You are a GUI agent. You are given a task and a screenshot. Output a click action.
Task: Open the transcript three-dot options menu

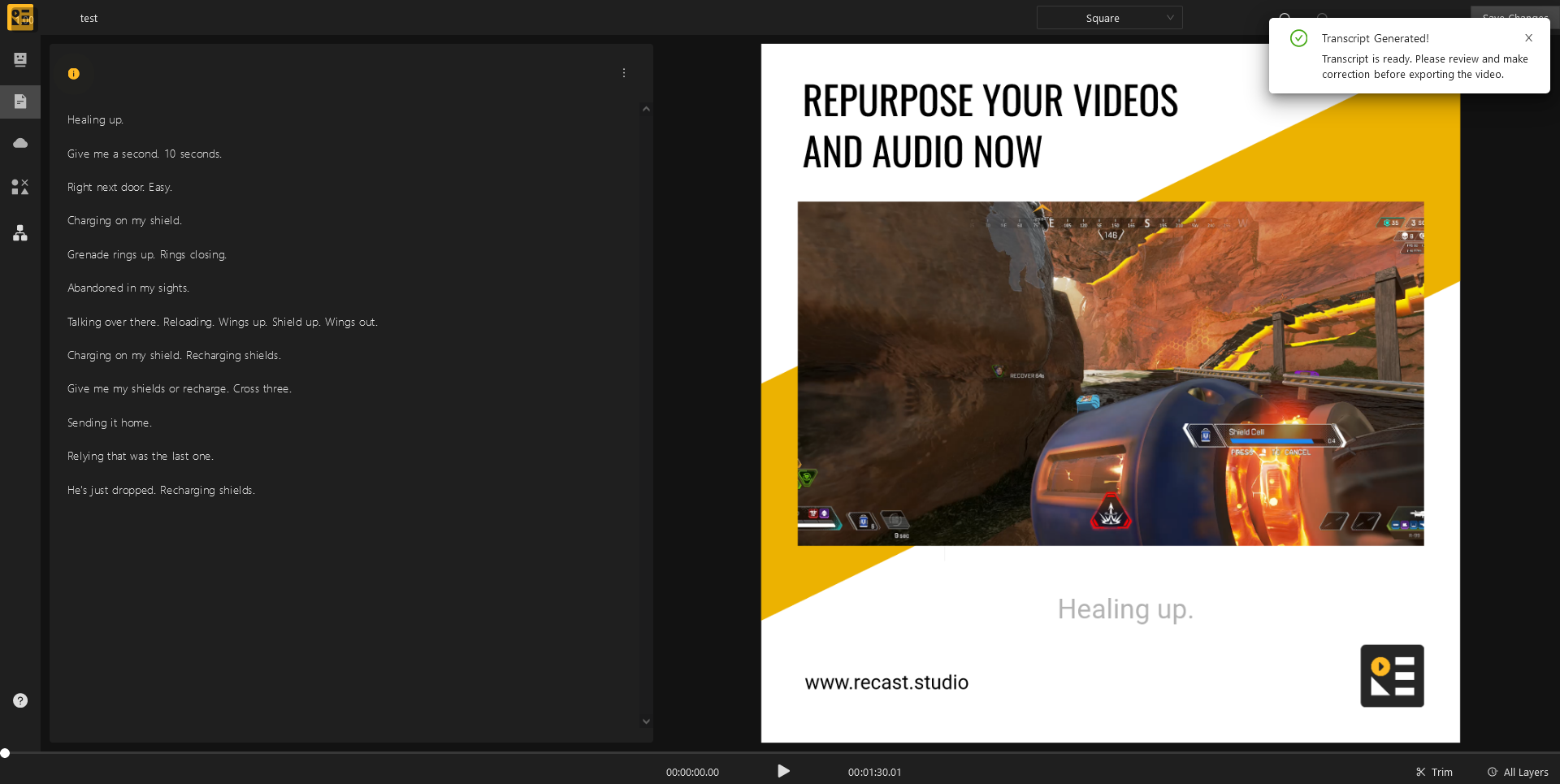point(624,73)
